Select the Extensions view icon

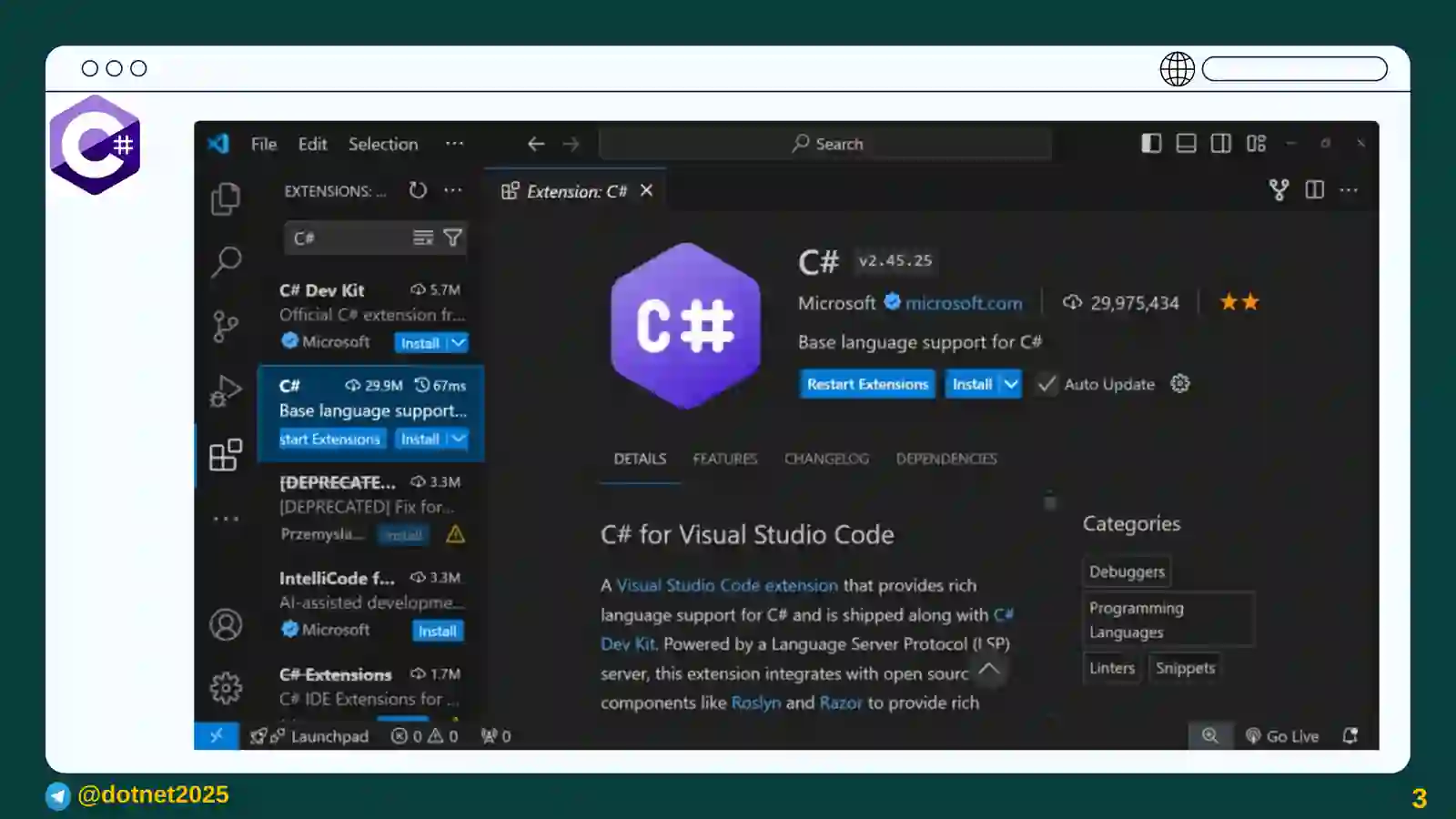[x=226, y=455]
